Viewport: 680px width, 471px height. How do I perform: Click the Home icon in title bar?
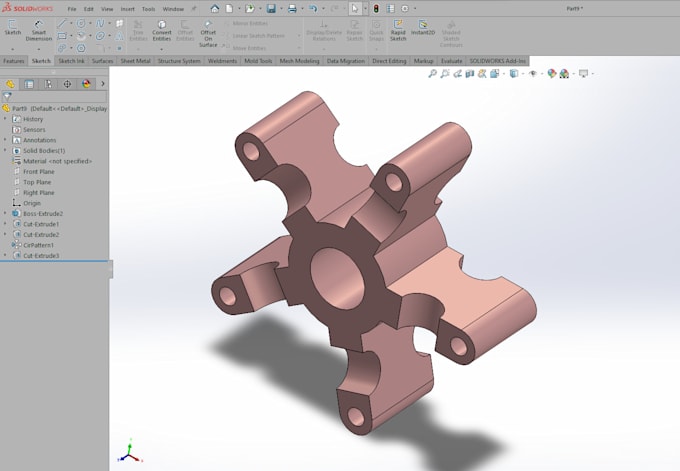[215, 8]
